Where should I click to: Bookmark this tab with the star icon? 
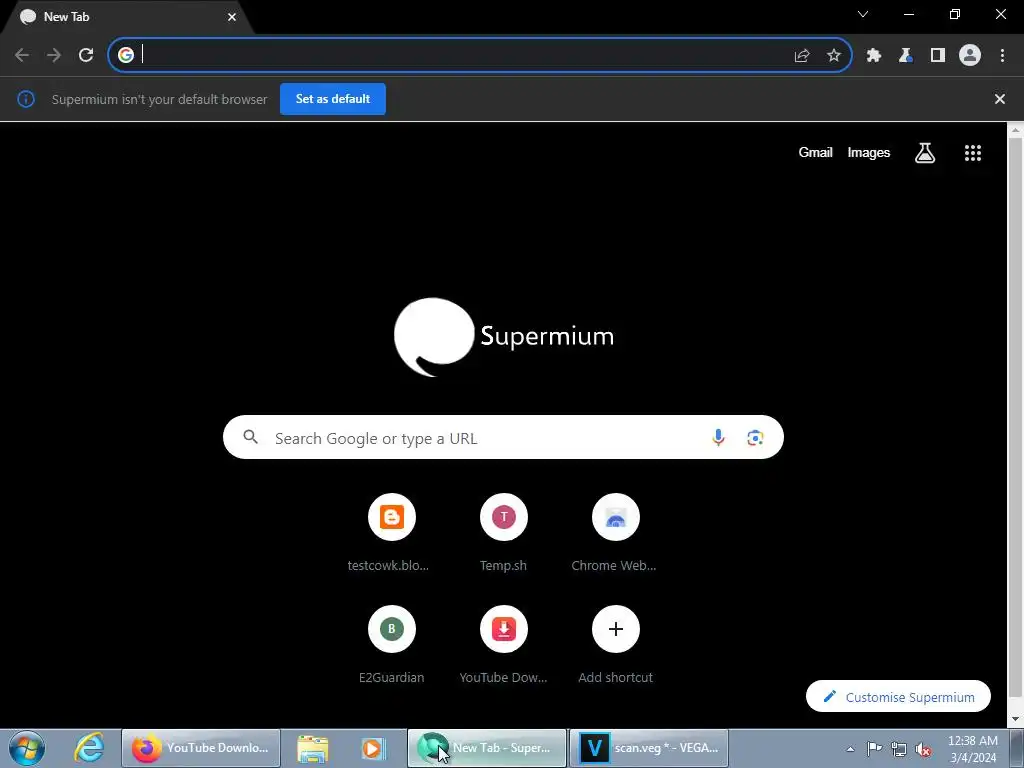click(x=834, y=56)
